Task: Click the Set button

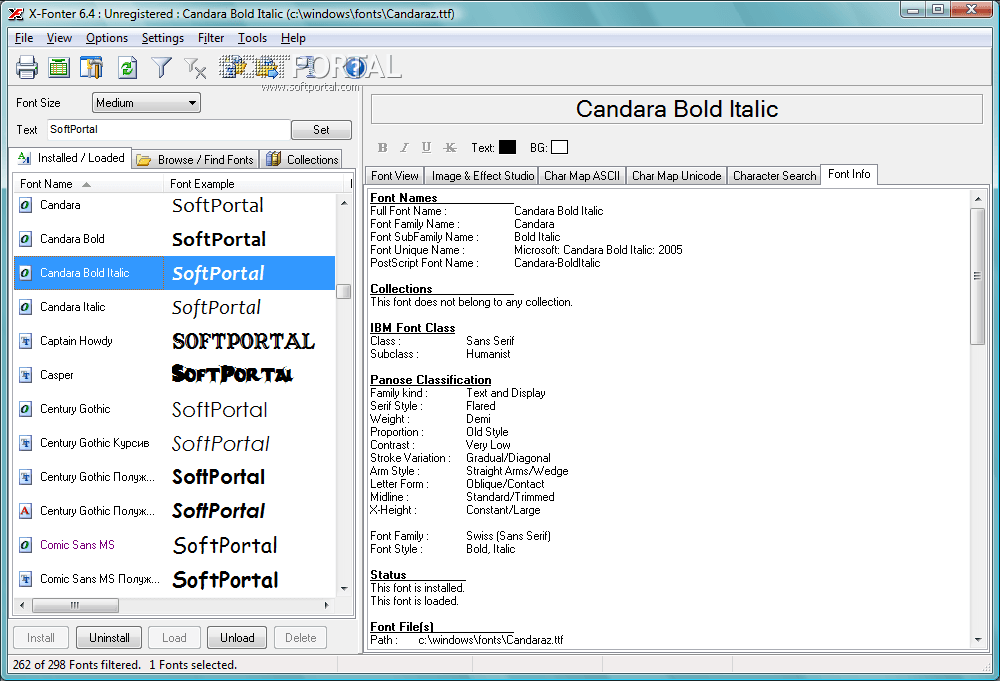Action: 321,129
